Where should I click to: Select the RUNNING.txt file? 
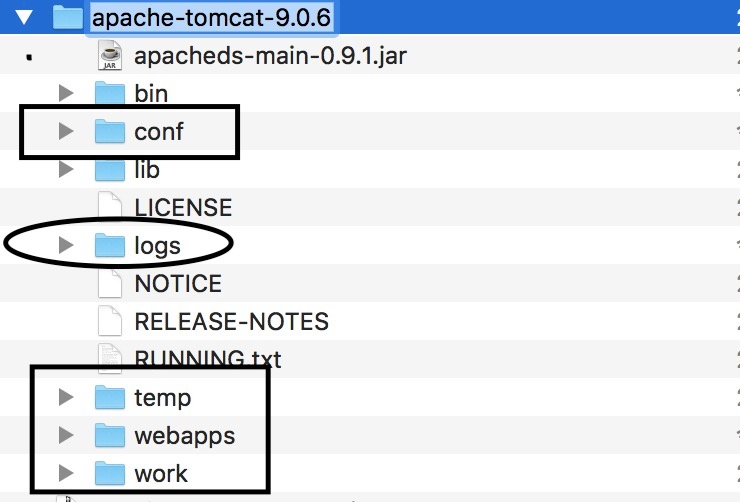(x=208, y=359)
